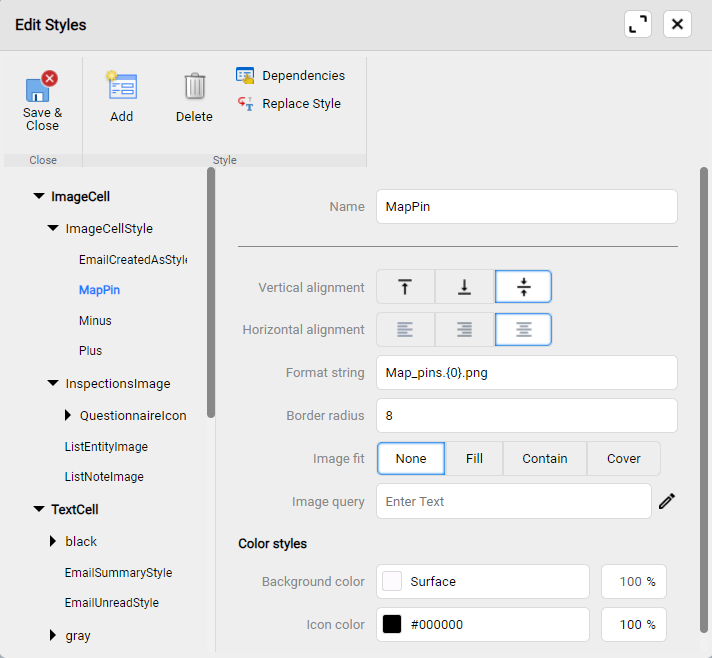Screen dimensions: 712x658
Task: Click the Replace Style icon
Action: [x=245, y=104]
